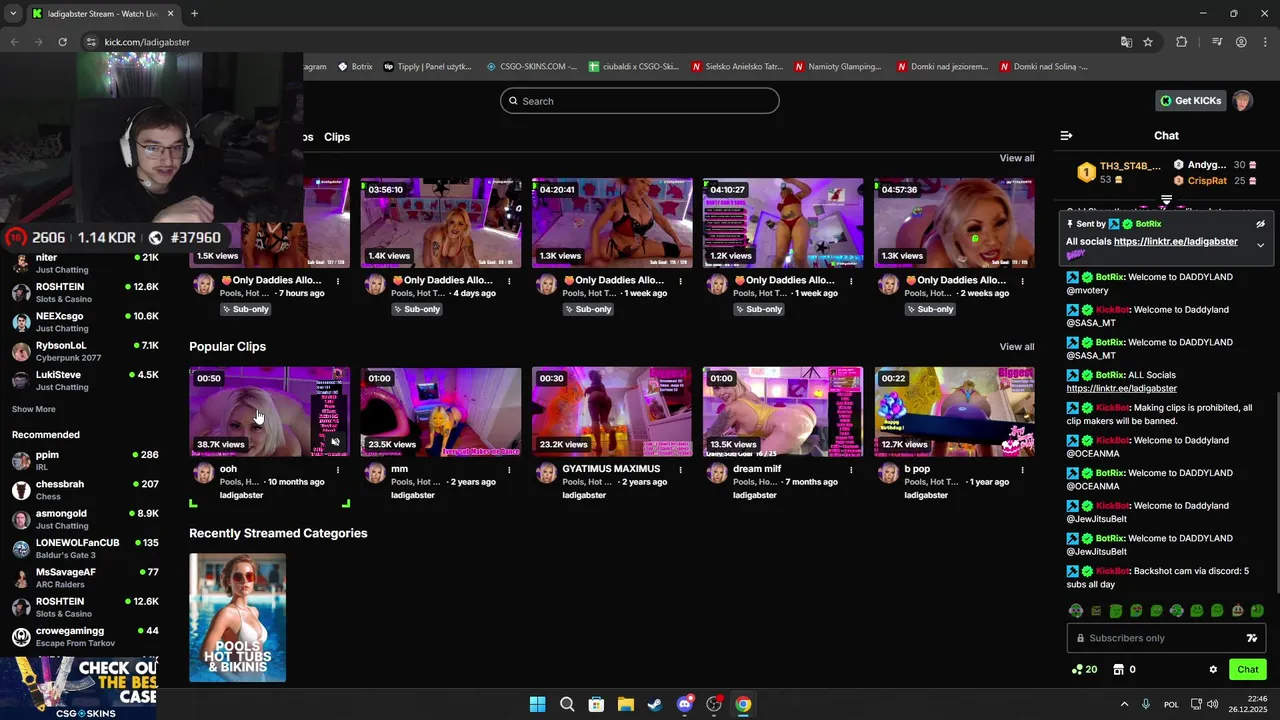Image resolution: width=1280 pixels, height=720 pixels.
Task: Open Chrome three-dot menu
Action: click(1265, 42)
